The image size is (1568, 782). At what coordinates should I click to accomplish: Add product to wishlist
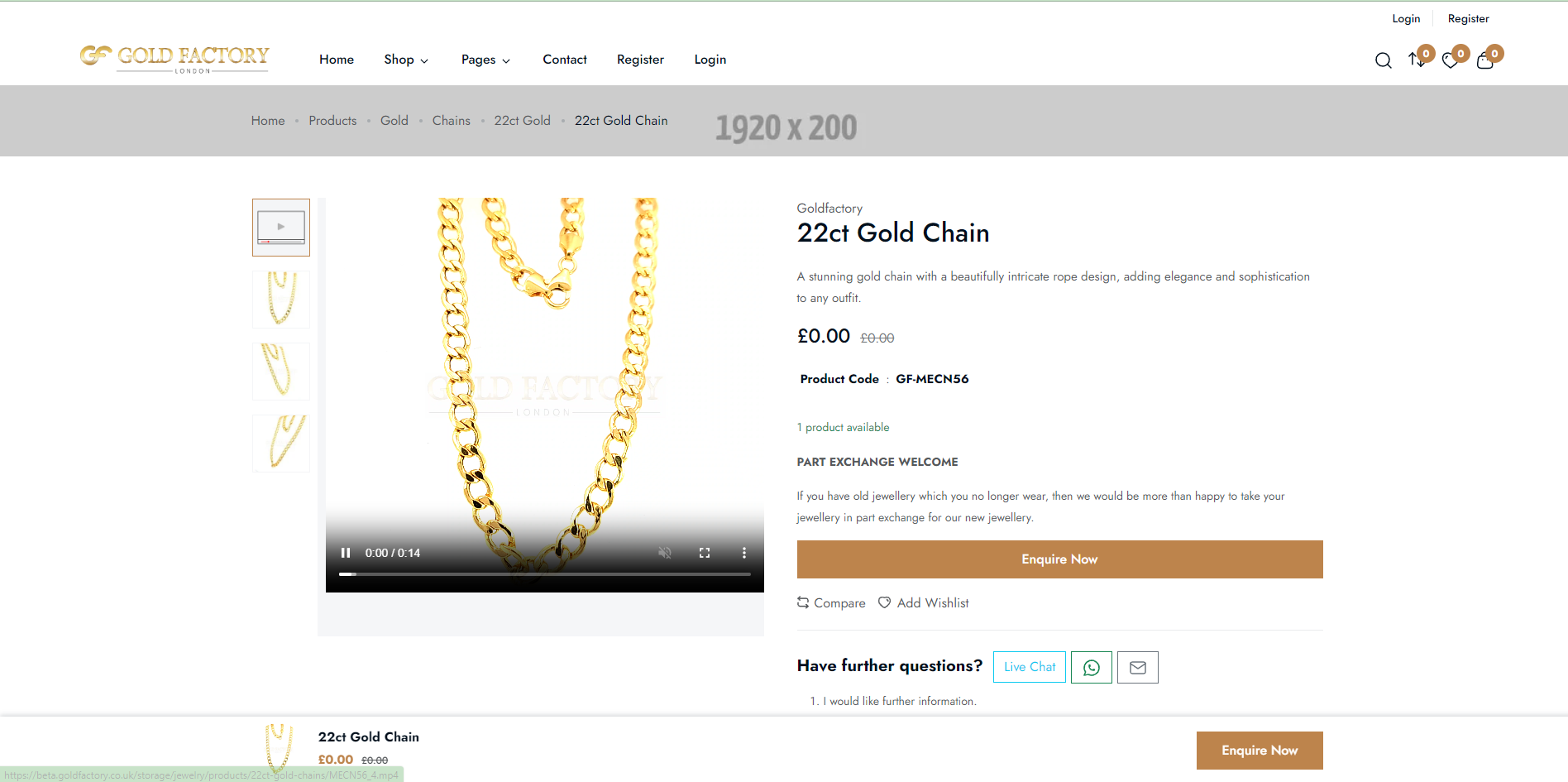click(924, 603)
